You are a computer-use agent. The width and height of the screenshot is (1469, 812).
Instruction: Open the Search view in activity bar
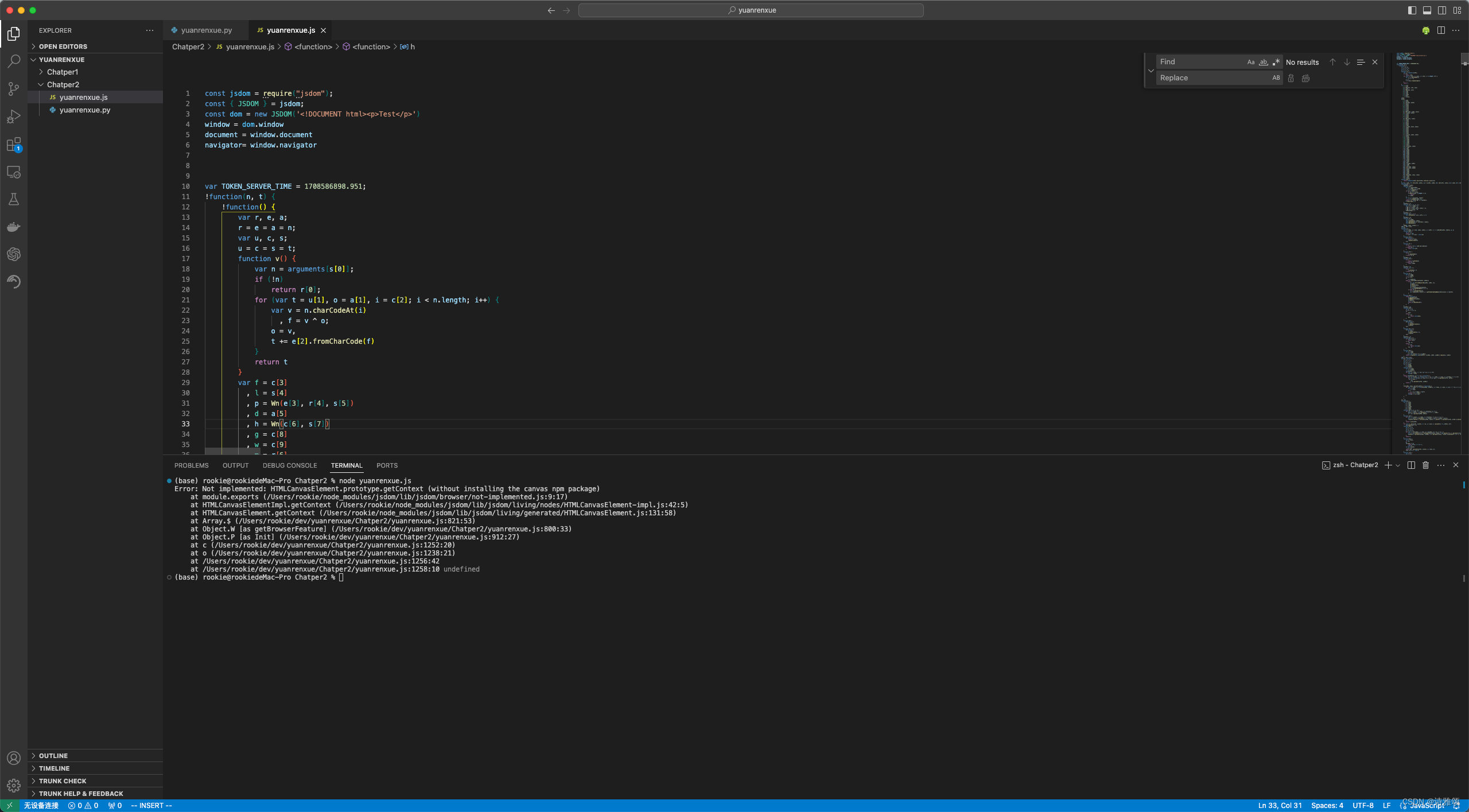14,61
